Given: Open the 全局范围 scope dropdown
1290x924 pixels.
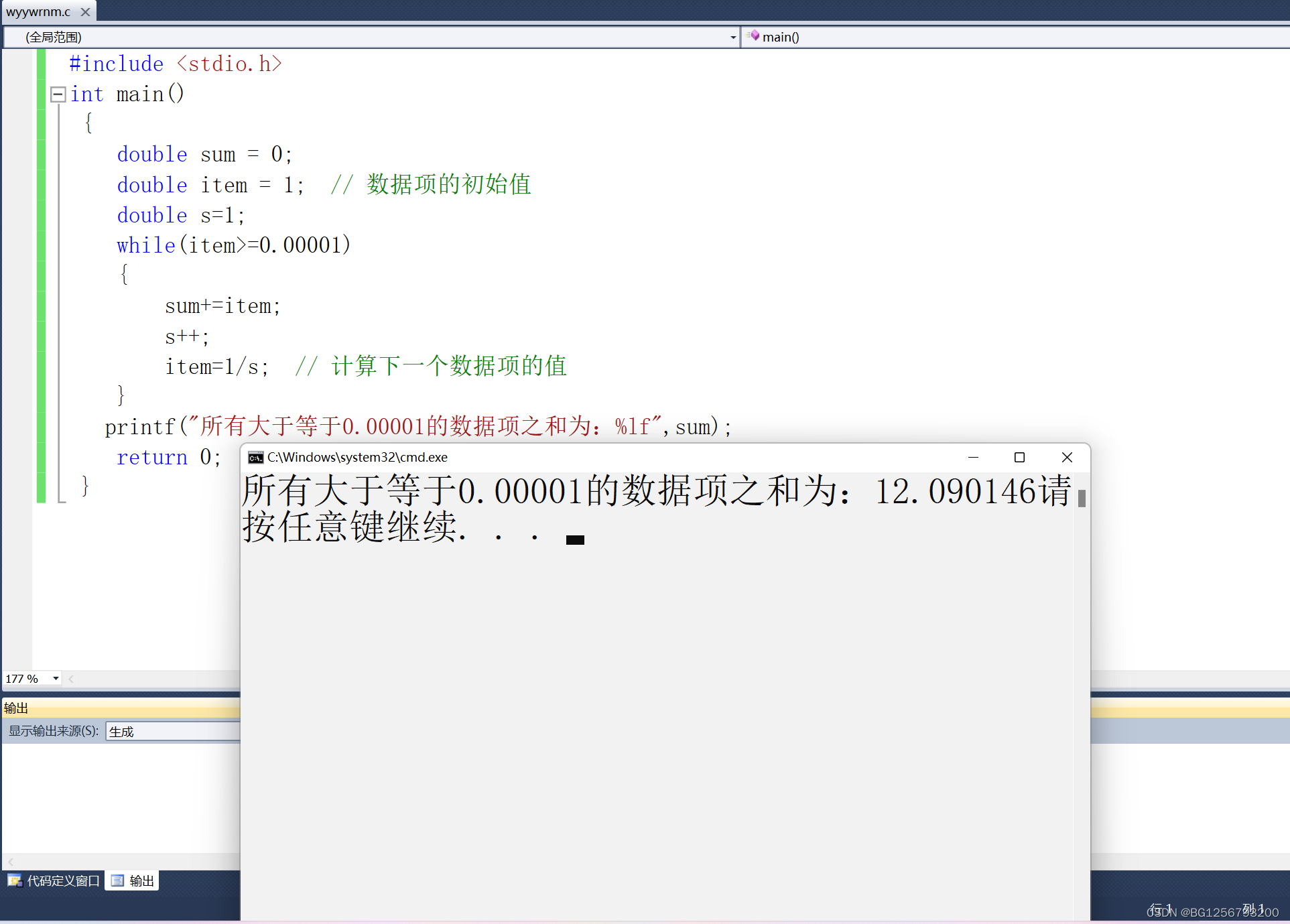Looking at the screenshot, I should (x=732, y=38).
